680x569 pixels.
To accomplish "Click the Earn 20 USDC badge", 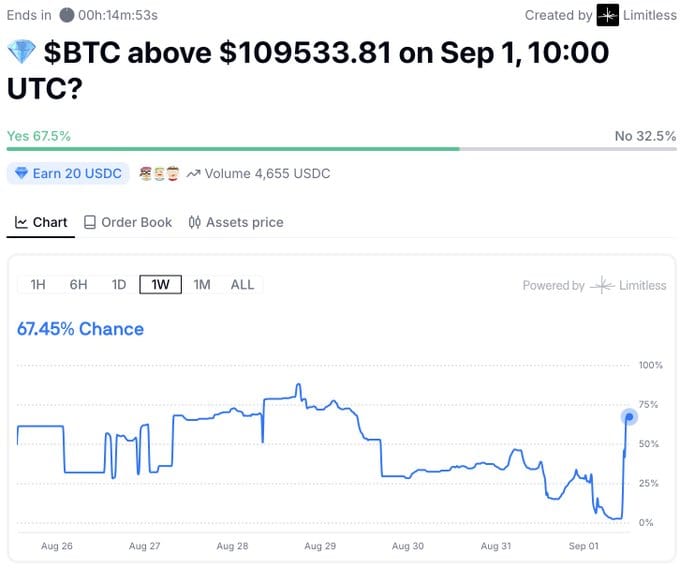I will [x=68, y=173].
